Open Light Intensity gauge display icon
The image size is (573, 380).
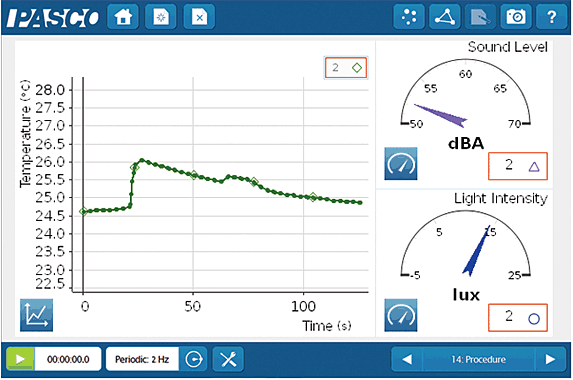coord(401,315)
